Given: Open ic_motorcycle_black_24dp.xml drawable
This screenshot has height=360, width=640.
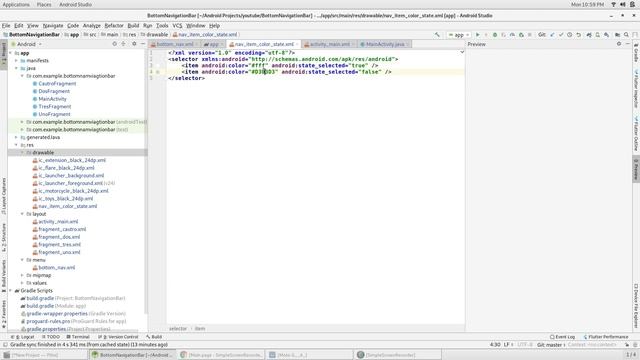Looking at the screenshot, I should [73, 191].
